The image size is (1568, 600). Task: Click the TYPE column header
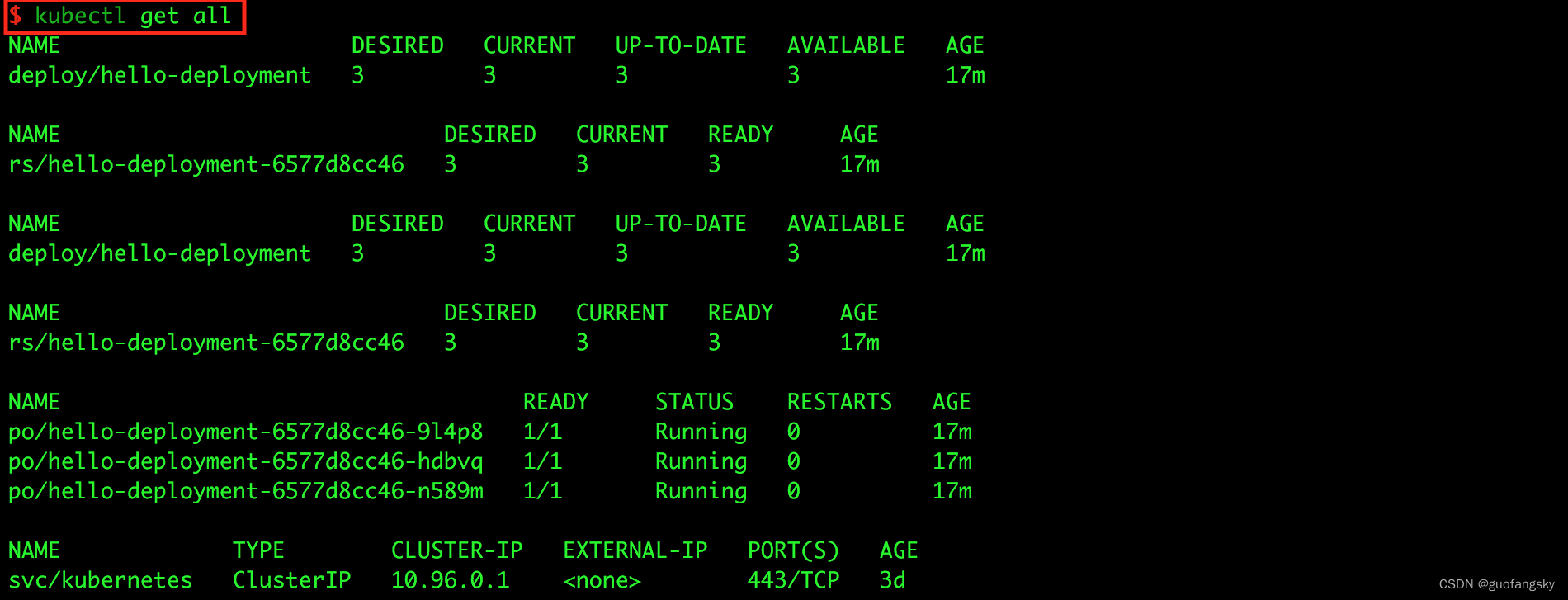[x=259, y=550]
